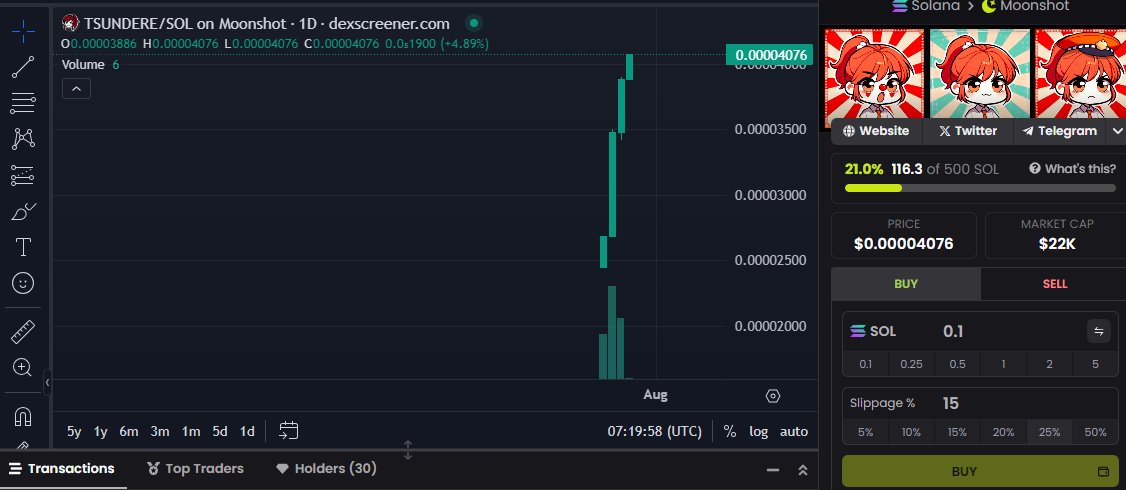Set chart range to 5d
Screen dimensions: 1126x490
click(220, 432)
